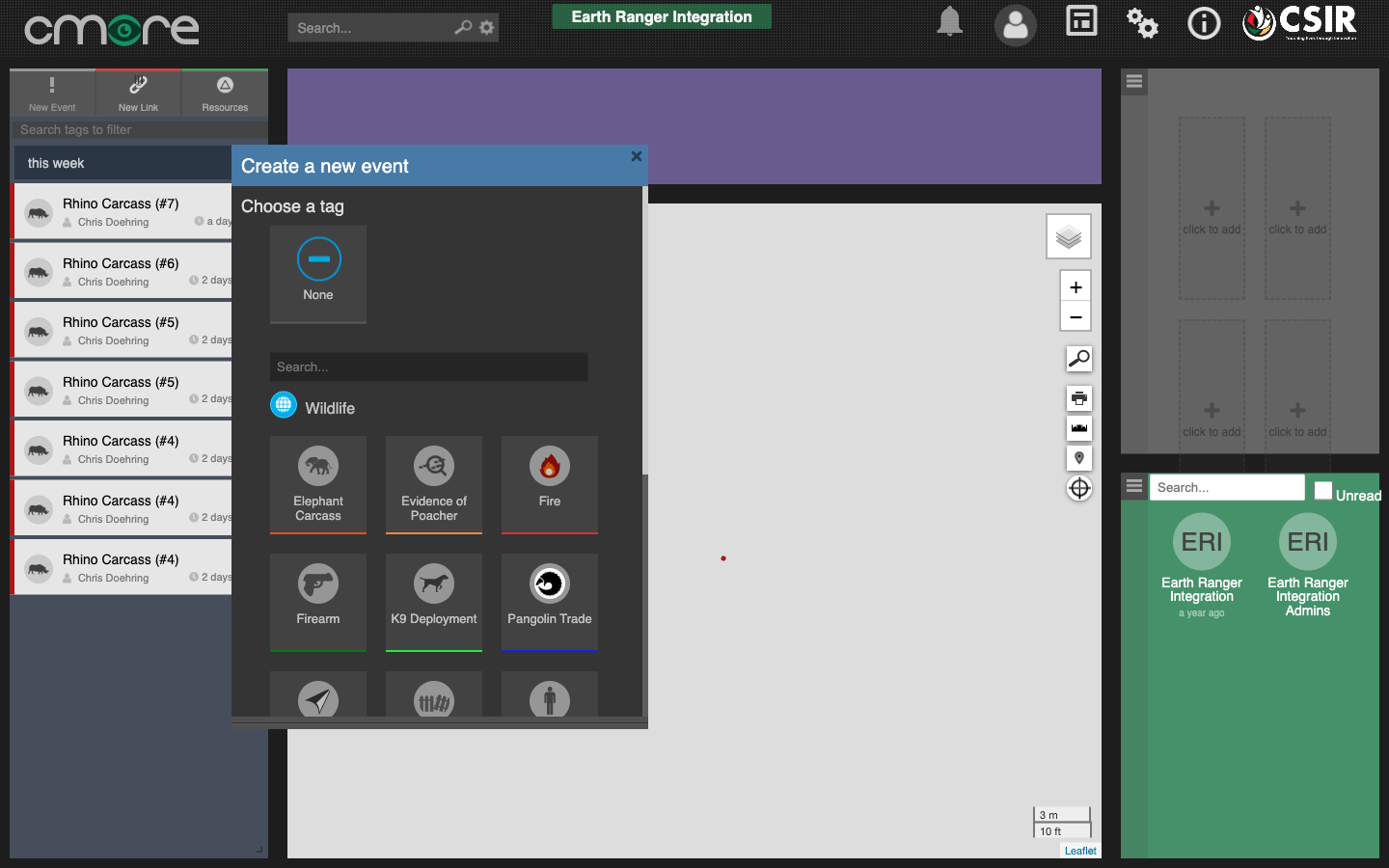Select the paper plane tag icon
Viewport: 1389px width, 868px height.
[318, 698]
